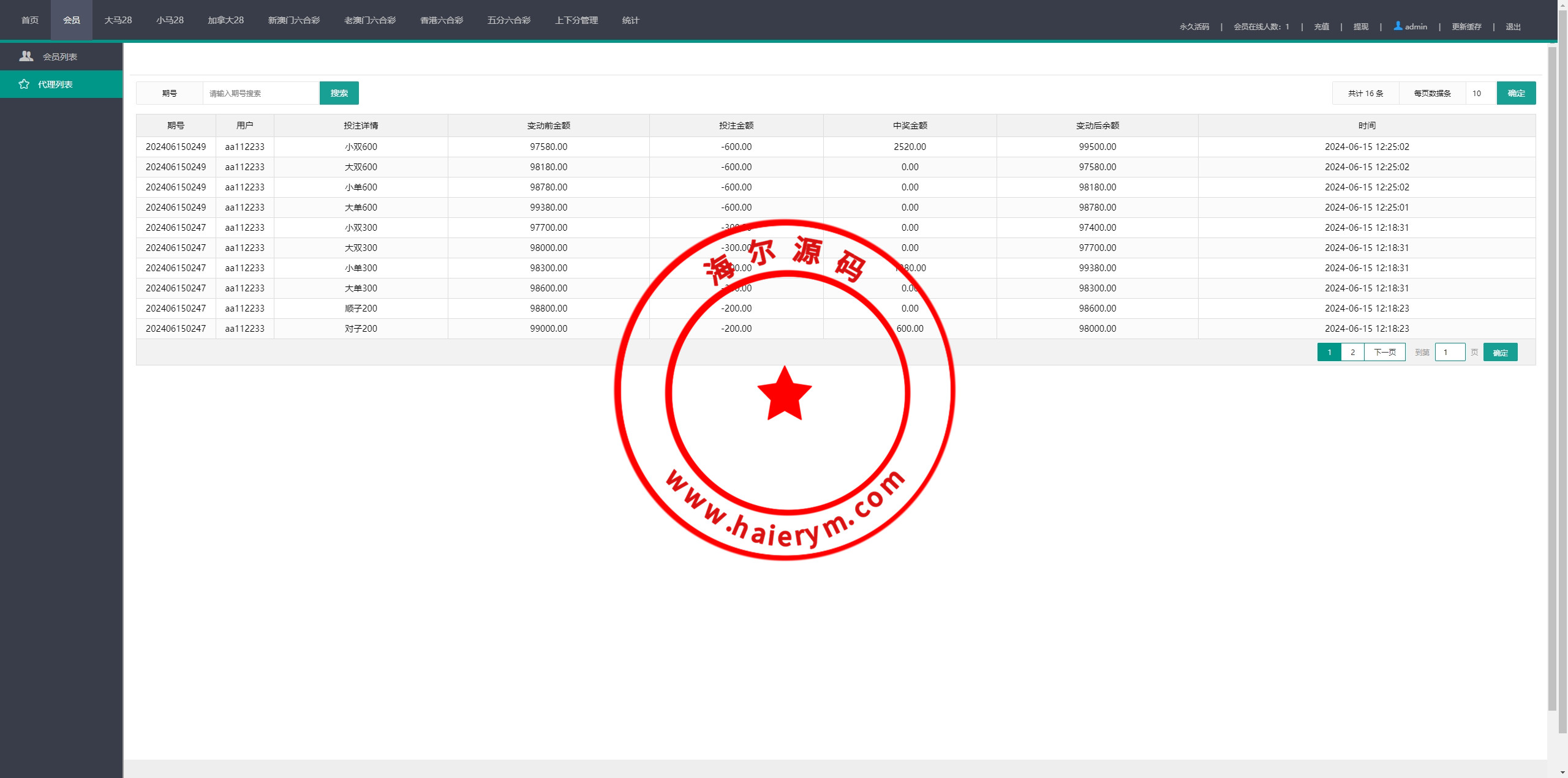Switch to the 首页 tab
Viewport: 1568px width, 778px height.
pyautogui.click(x=29, y=20)
